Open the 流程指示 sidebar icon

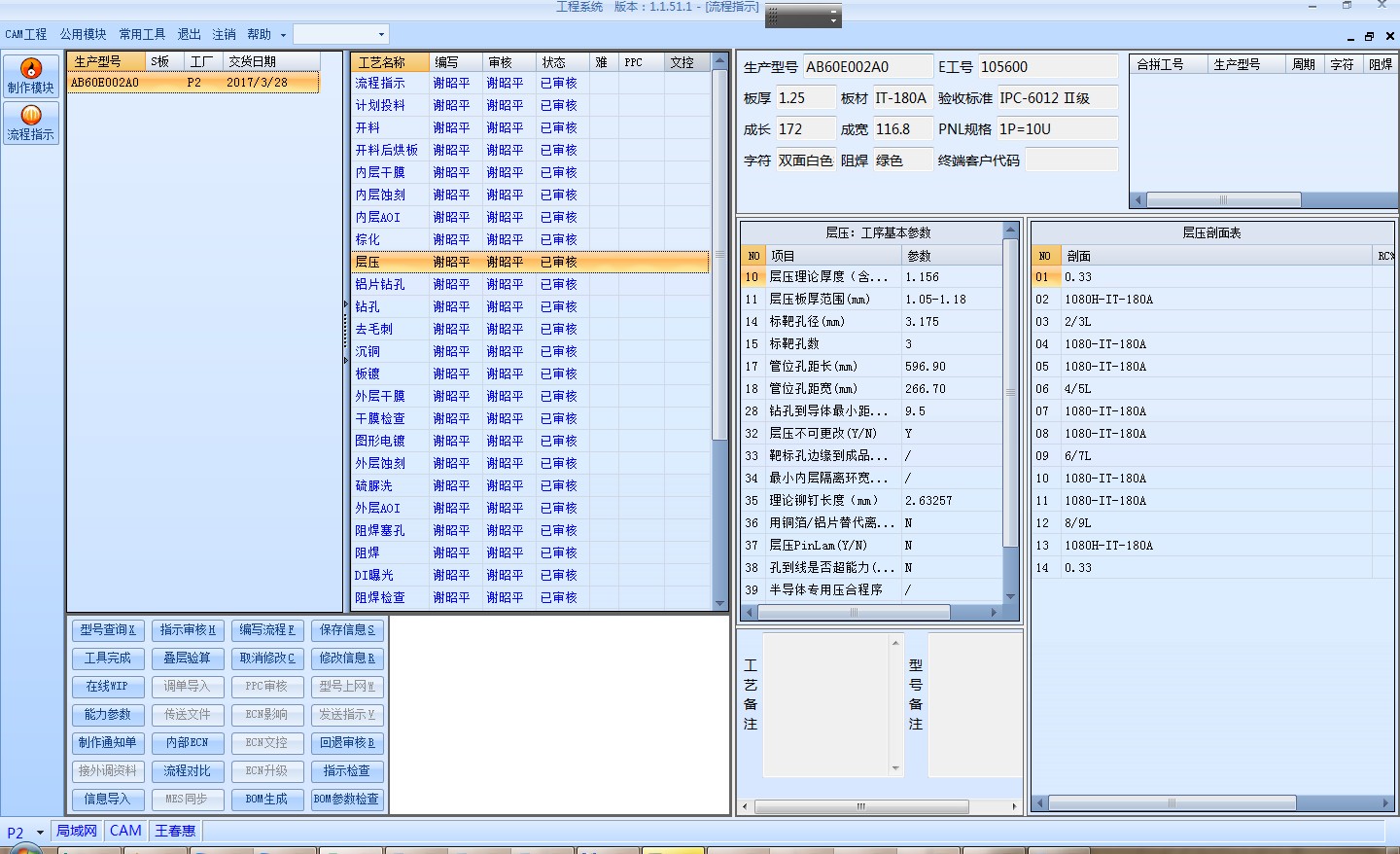coord(30,123)
